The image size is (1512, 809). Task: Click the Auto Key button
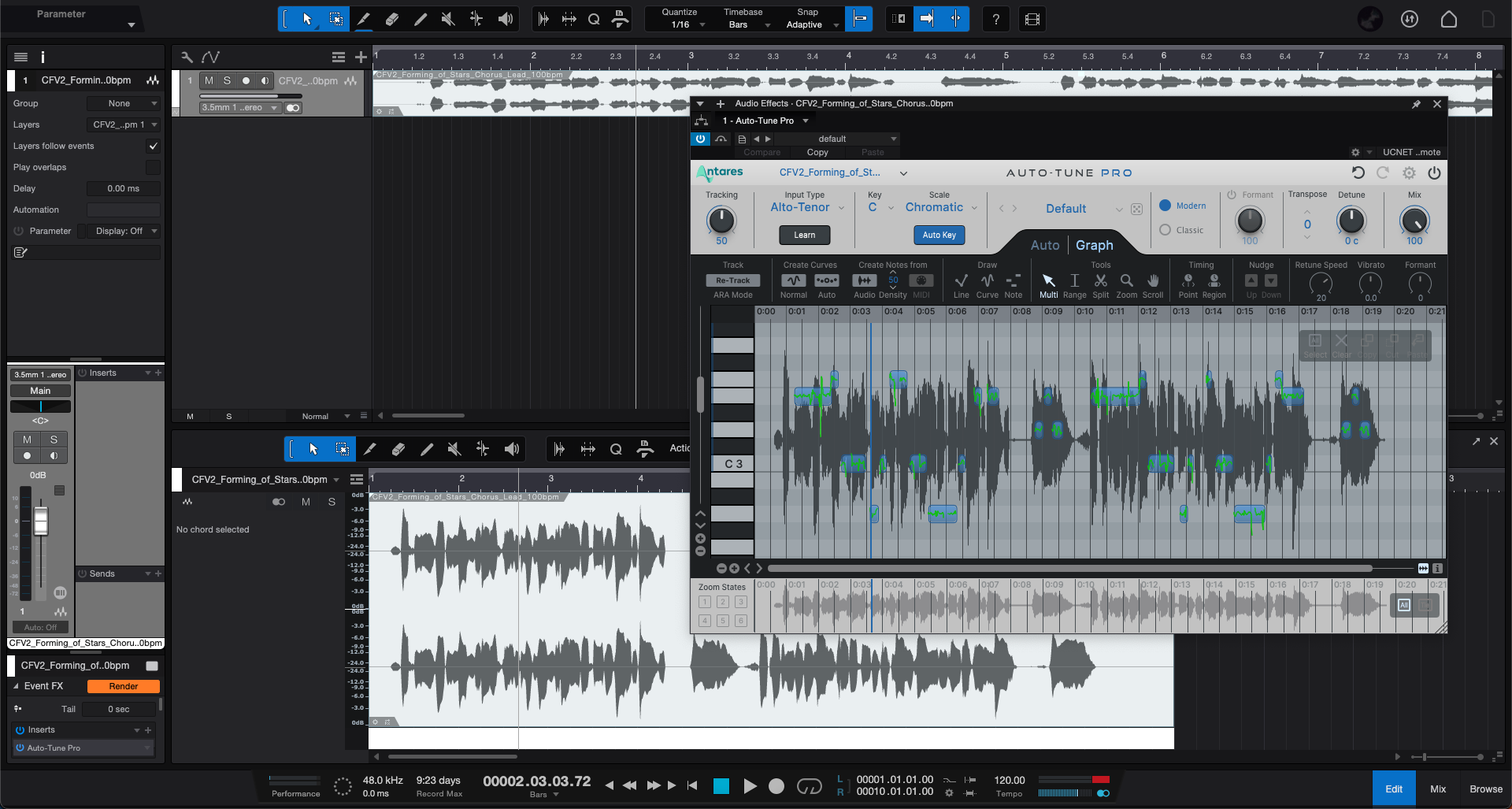pyautogui.click(x=939, y=235)
